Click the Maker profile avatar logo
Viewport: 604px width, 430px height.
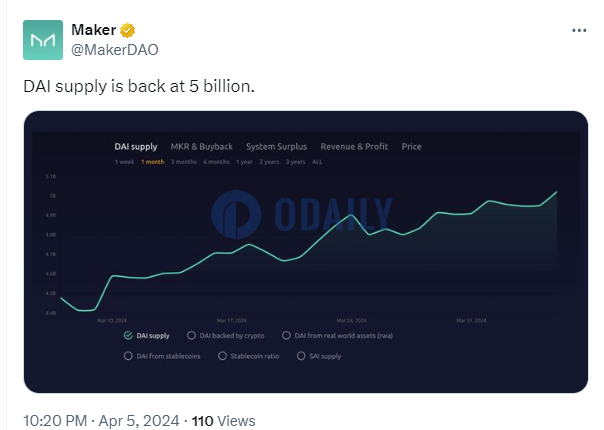click(x=43, y=40)
